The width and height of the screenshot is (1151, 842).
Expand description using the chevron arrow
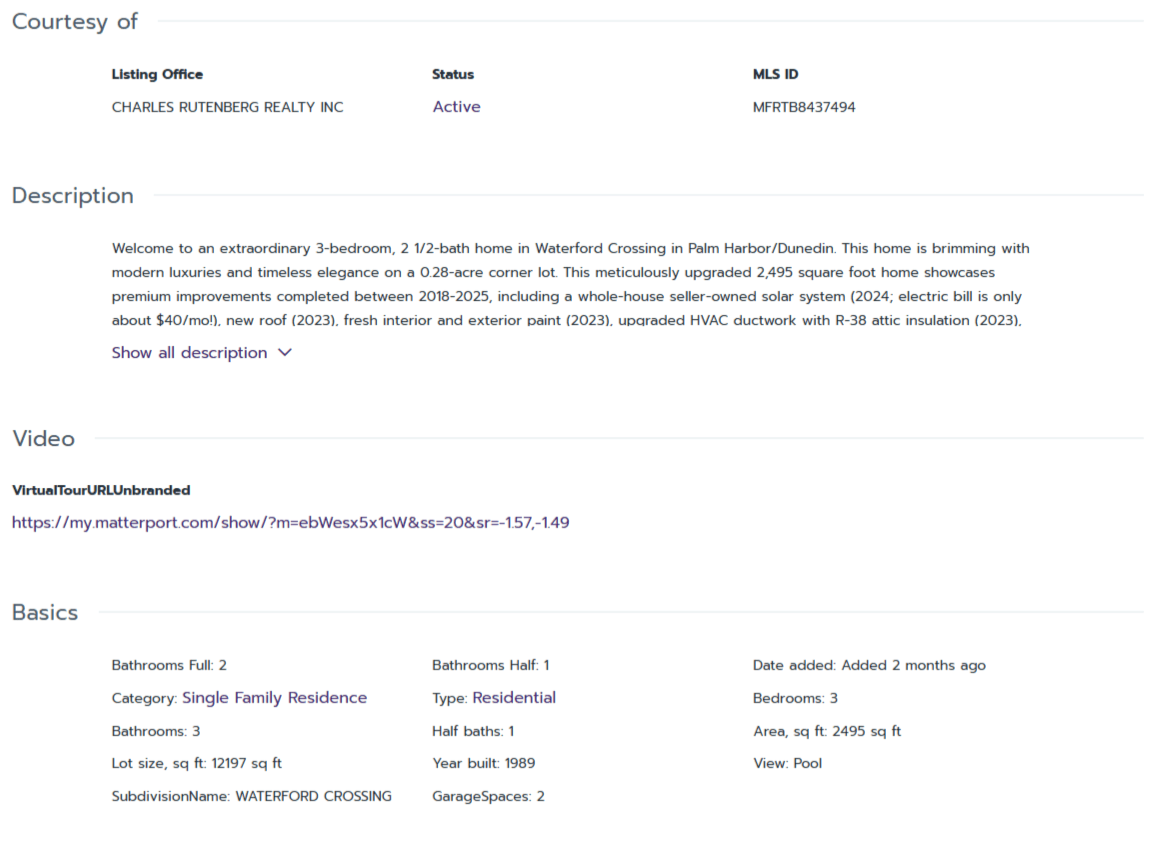point(285,353)
